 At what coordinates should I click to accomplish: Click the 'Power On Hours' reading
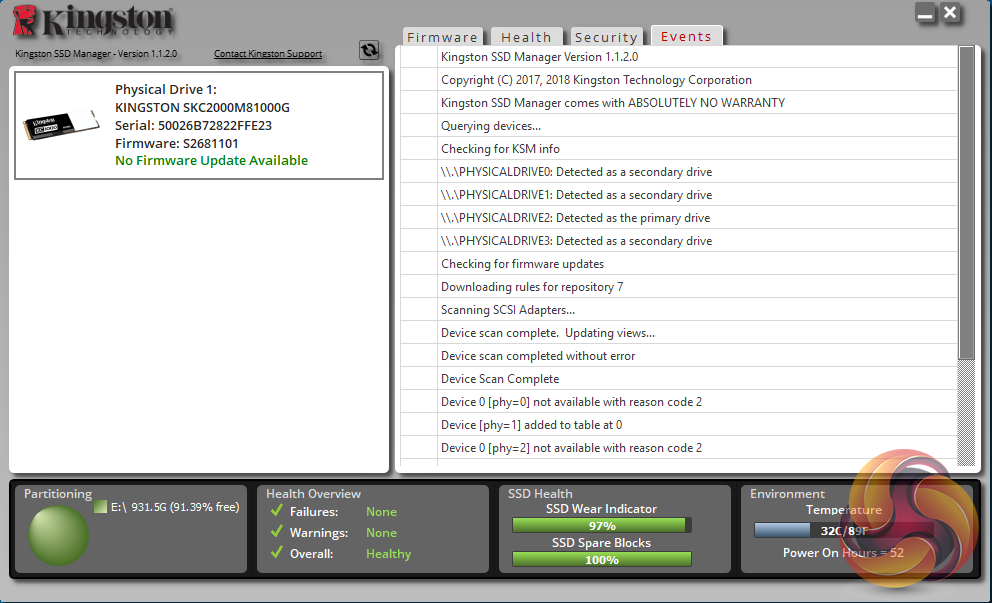(843, 552)
